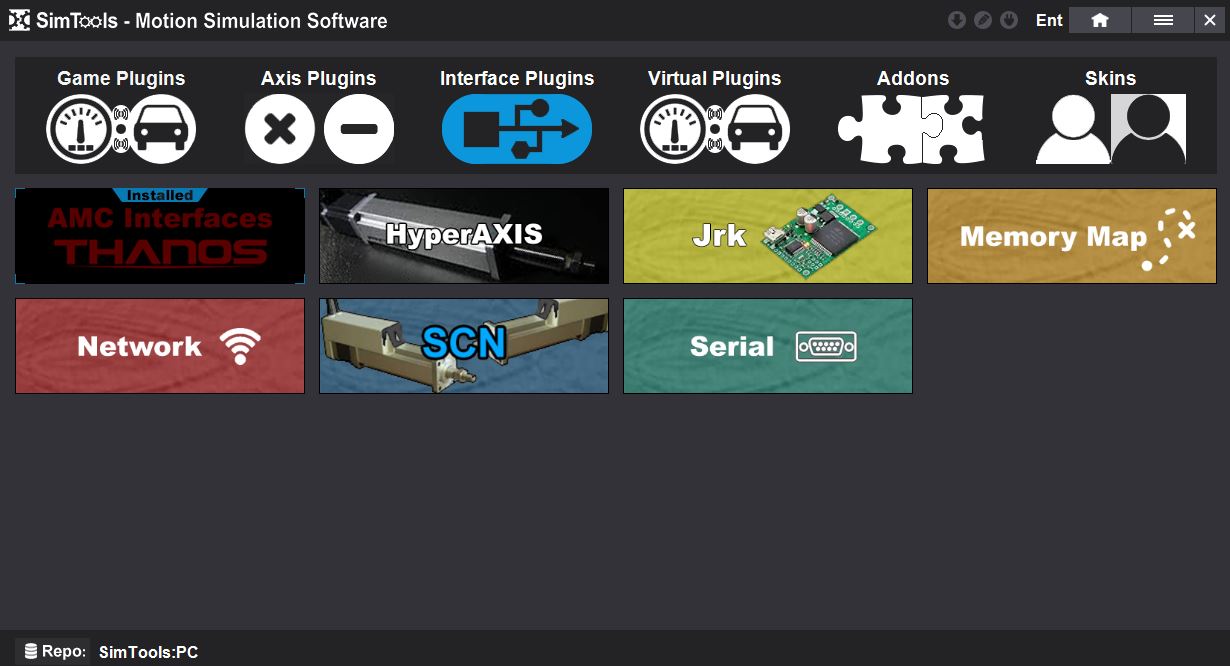Go to the Home screen

pyautogui.click(x=1100, y=20)
